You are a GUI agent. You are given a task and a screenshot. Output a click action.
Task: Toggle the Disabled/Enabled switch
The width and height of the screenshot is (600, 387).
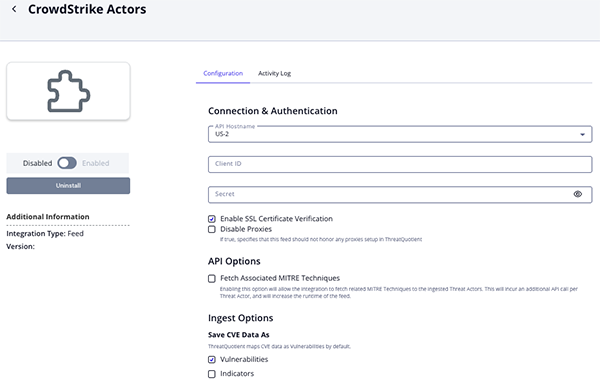tap(67, 163)
